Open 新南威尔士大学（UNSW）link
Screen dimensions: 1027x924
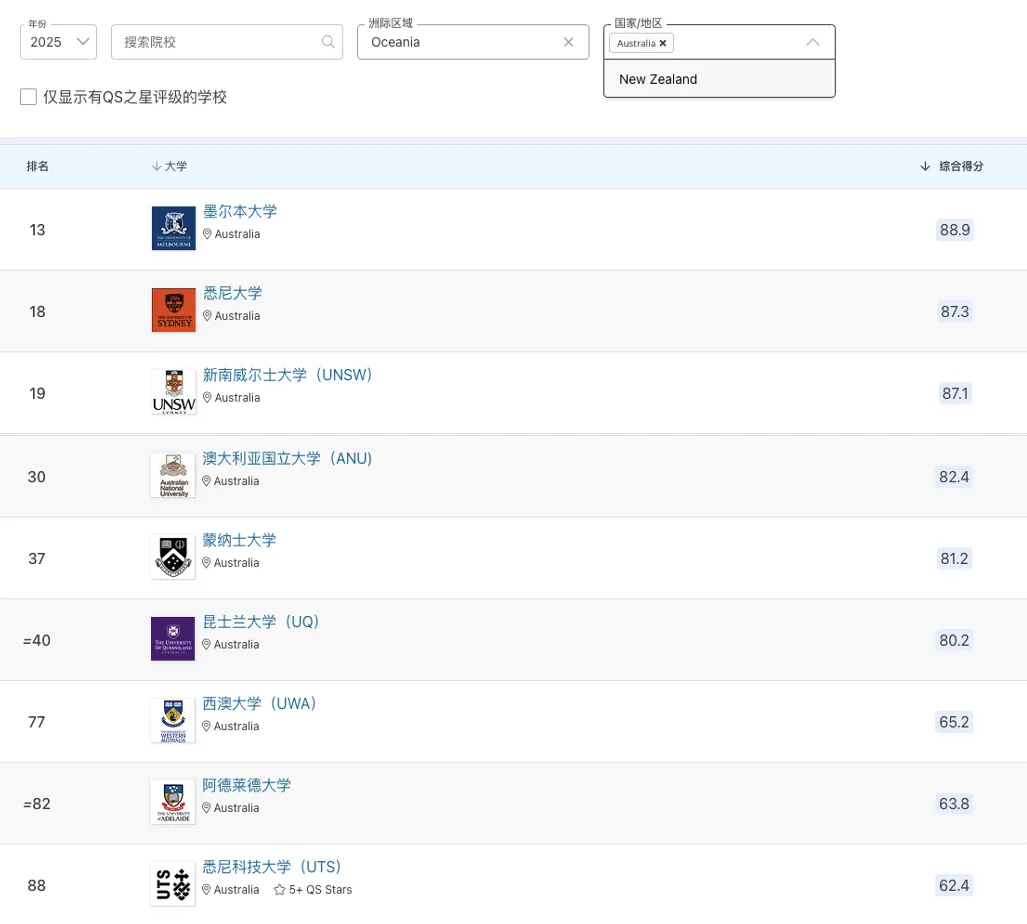pyautogui.click(x=288, y=375)
